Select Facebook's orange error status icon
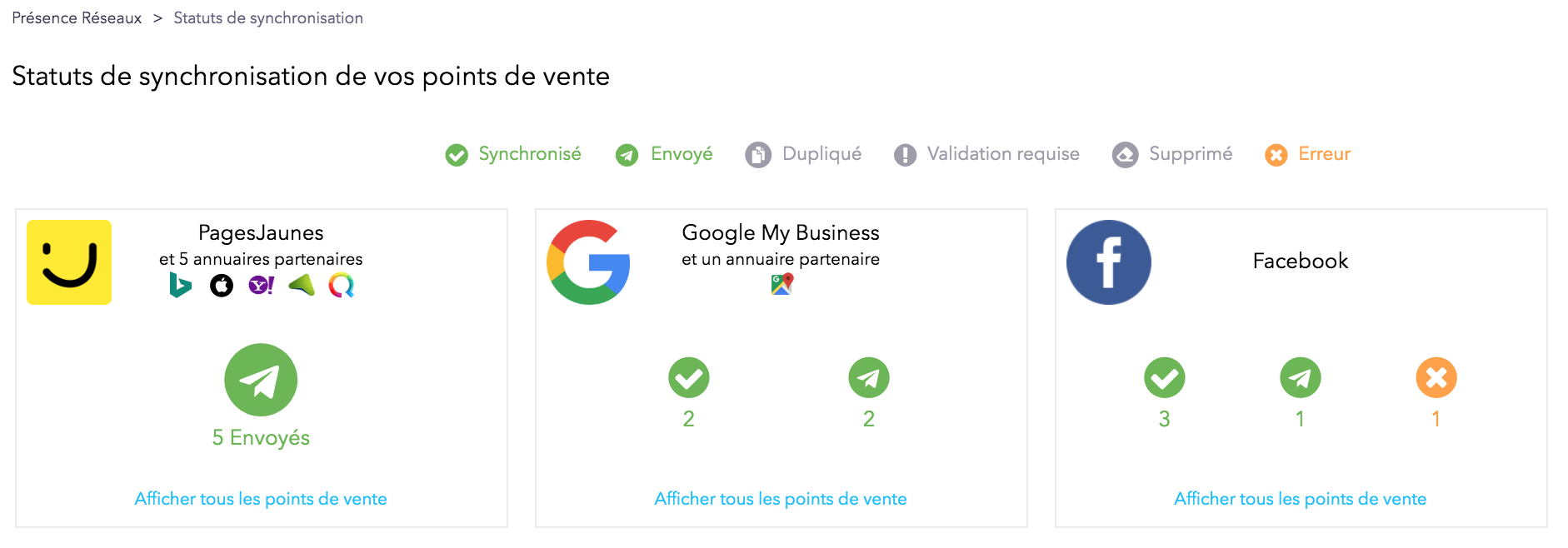The width and height of the screenshot is (1568, 548). pyautogui.click(x=1436, y=378)
